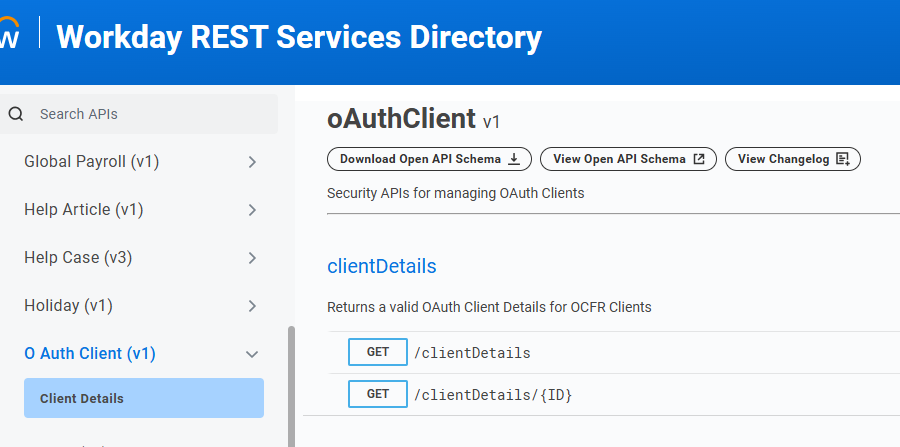The image size is (900, 447).
Task: Open the /clientDetails endpoint row
Action: click(x=614, y=352)
